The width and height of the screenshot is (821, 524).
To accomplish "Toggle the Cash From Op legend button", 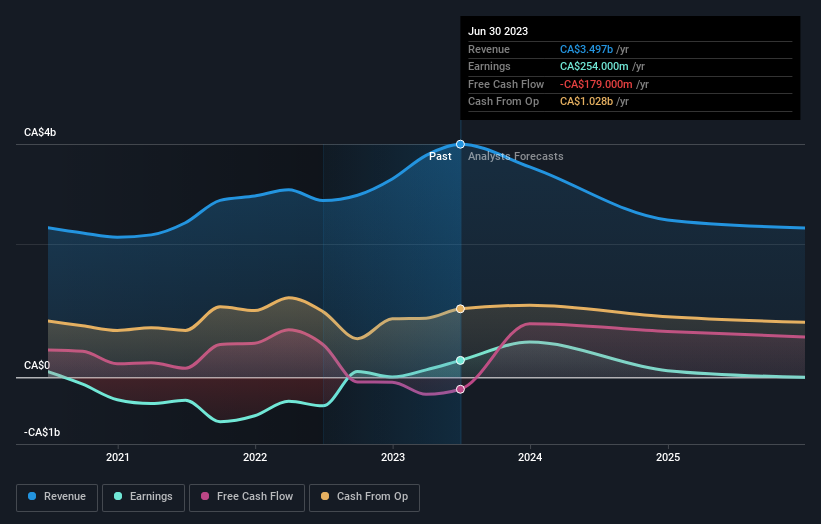I will [364, 497].
